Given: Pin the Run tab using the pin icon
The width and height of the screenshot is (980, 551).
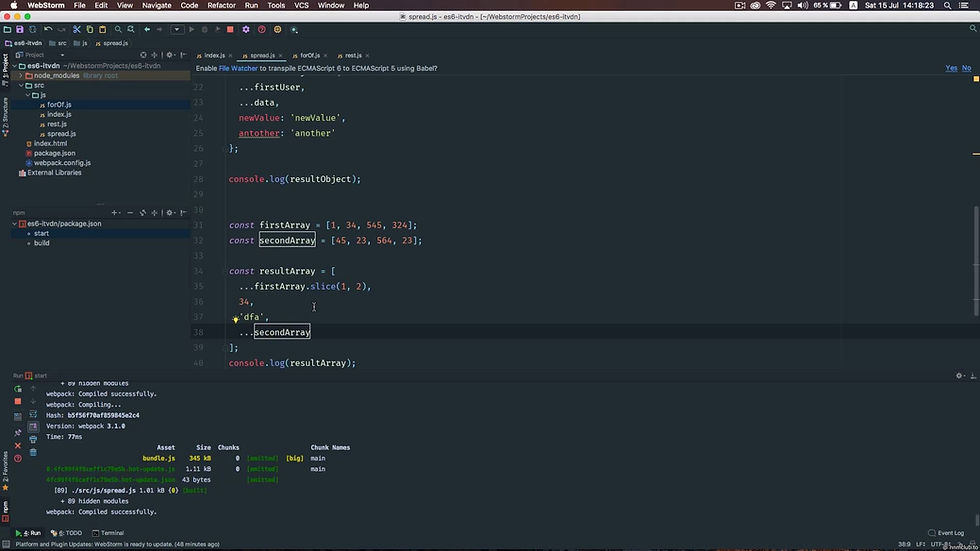Looking at the screenshot, I should click(x=18, y=433).
